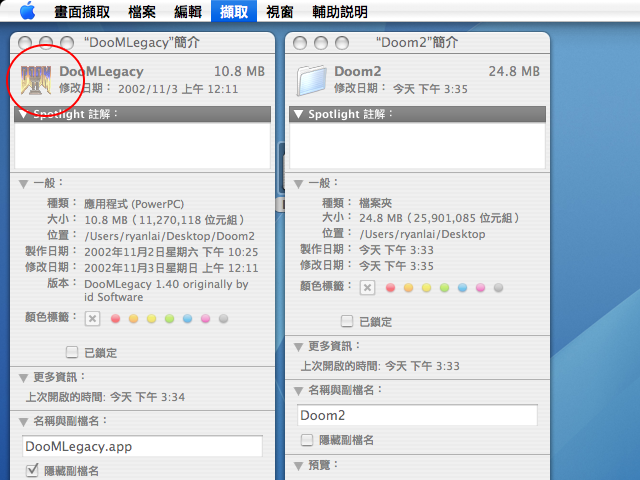The image size is (640, 480).
Task: Collapse the 一般 section in Doom2 window
Action: (298, 184)
